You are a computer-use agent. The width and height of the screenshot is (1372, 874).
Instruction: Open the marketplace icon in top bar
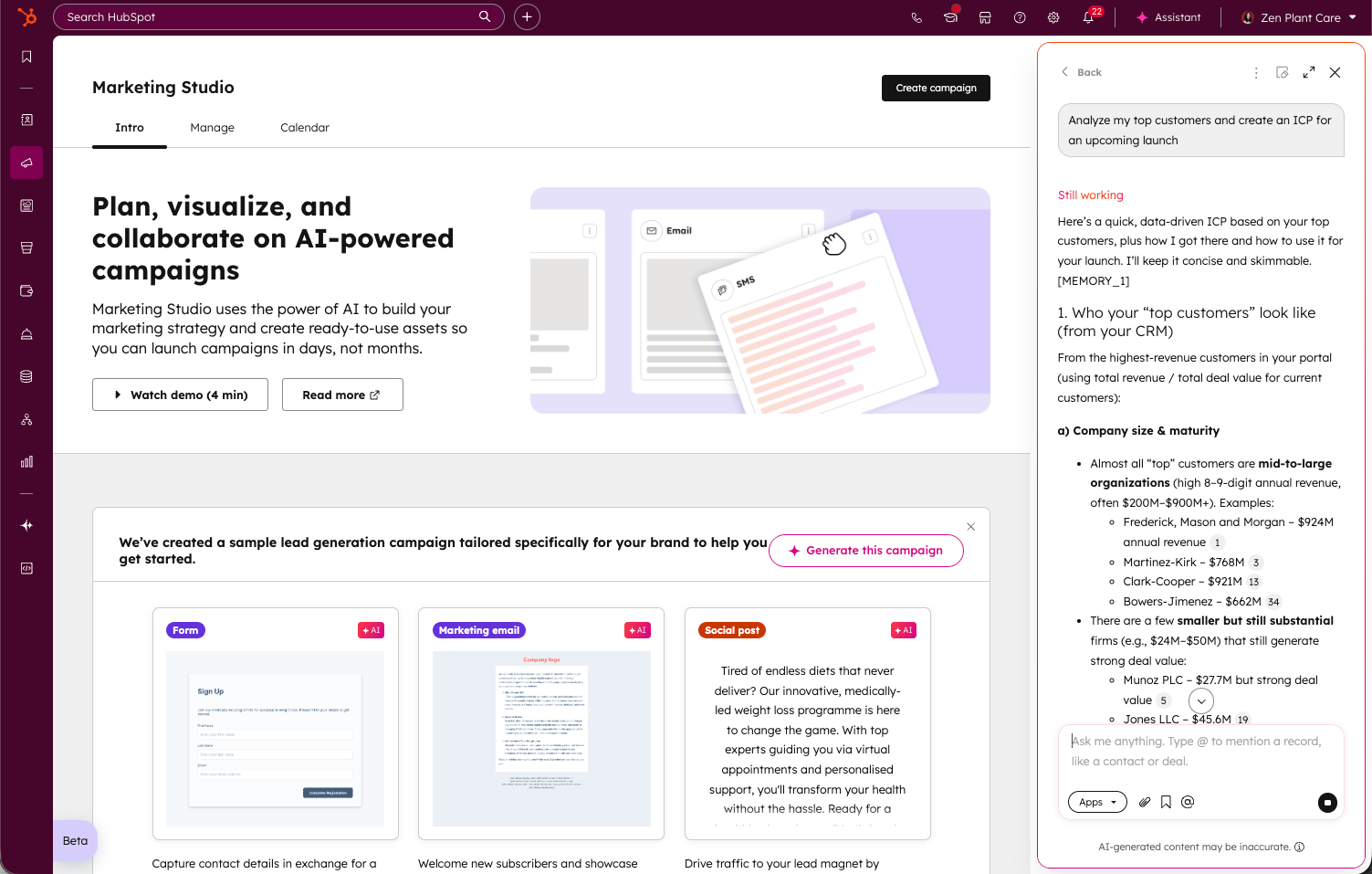tap(985, 17)
